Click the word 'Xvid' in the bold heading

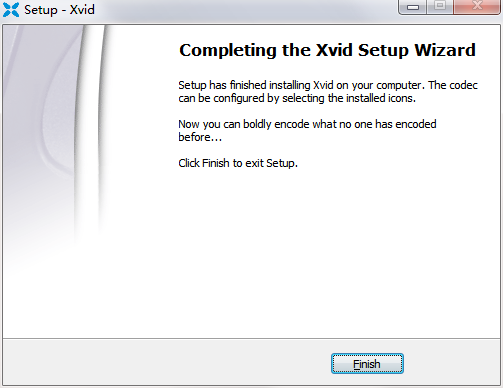334,50
